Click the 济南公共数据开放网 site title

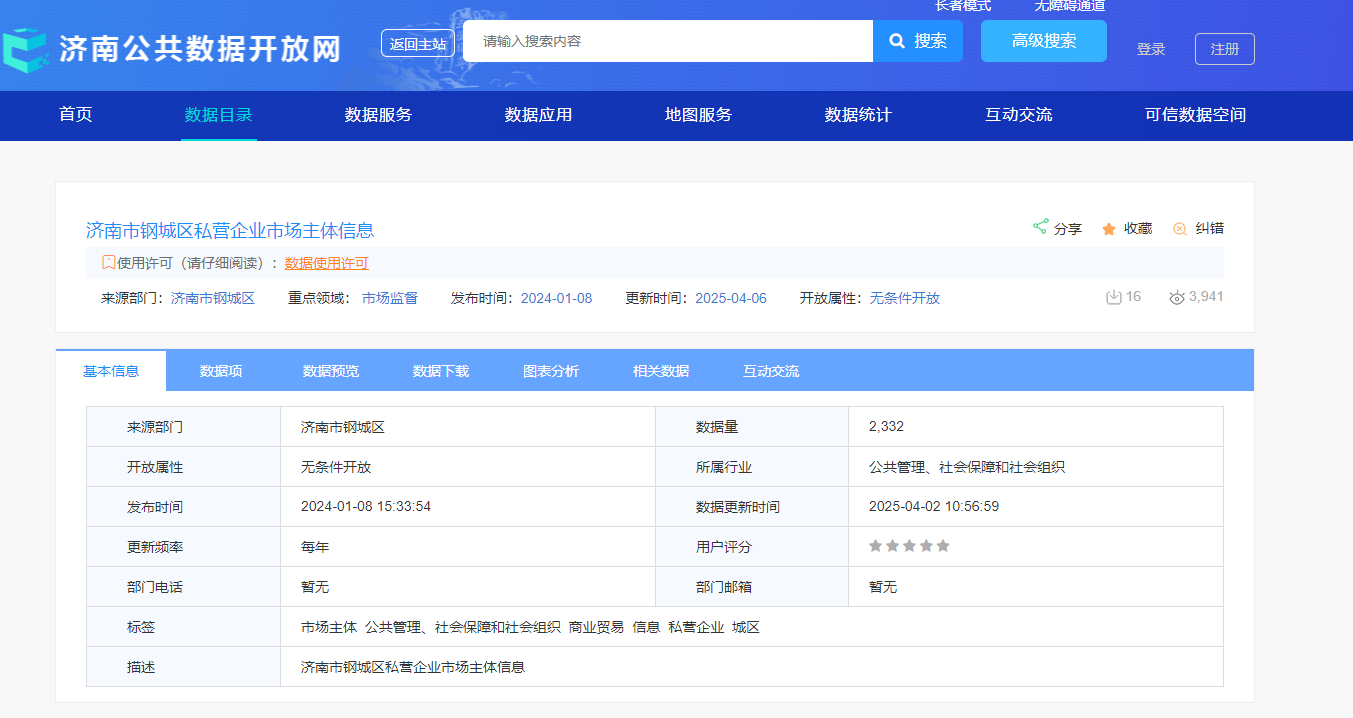click(200, 49)
